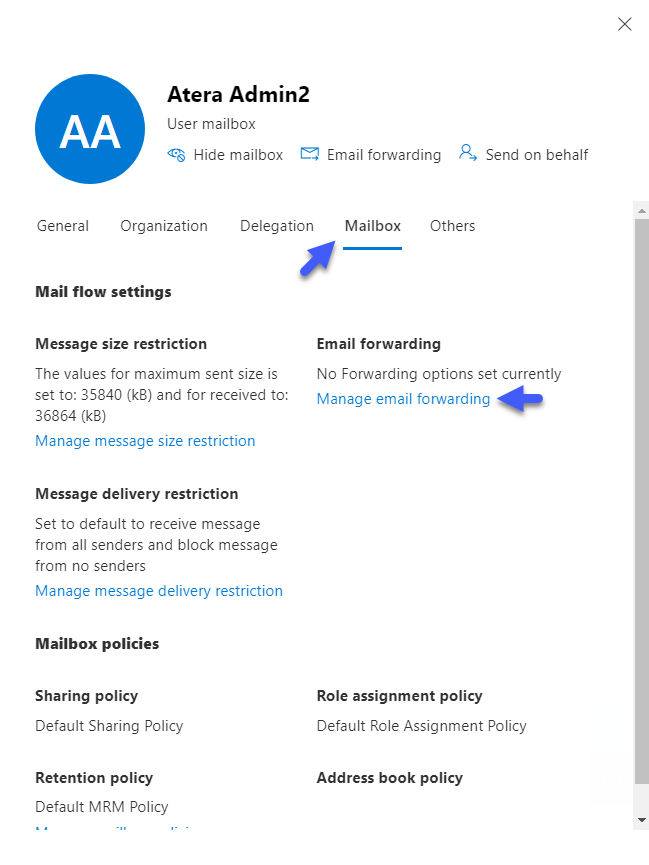Click the scrollbar down arrow
Screen dimensions: 649x865
click(641, 820)
